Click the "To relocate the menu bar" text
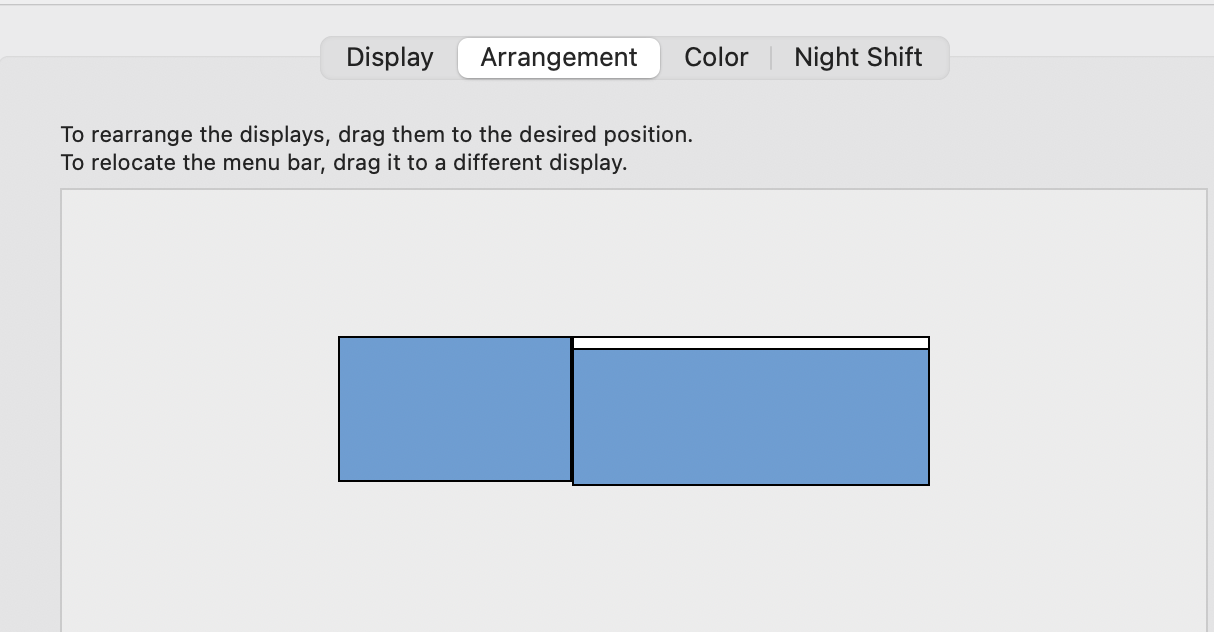 [343, 163]
